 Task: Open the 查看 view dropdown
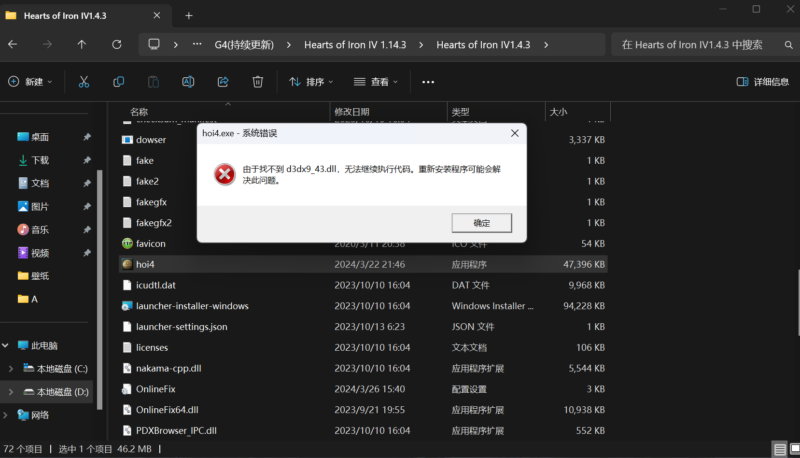point(376,82)
